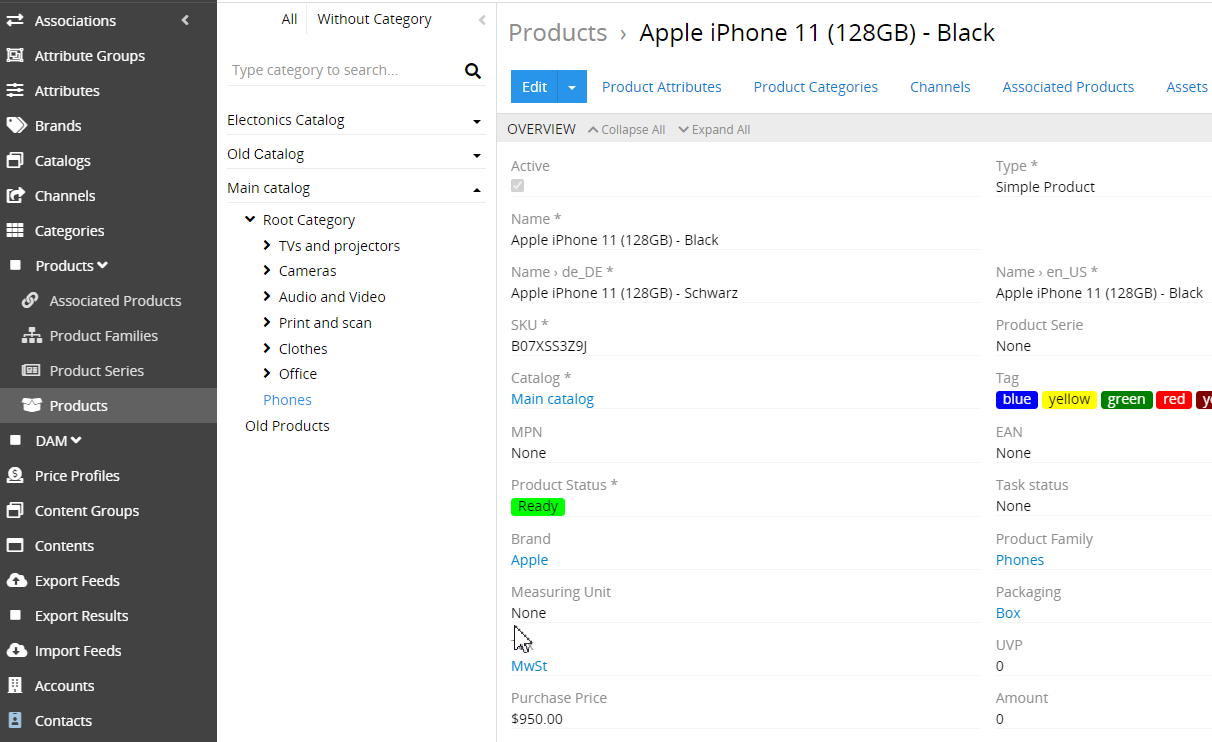Collapse the category panel chevron
1212x742 pixels.
[x=482, y=20]
